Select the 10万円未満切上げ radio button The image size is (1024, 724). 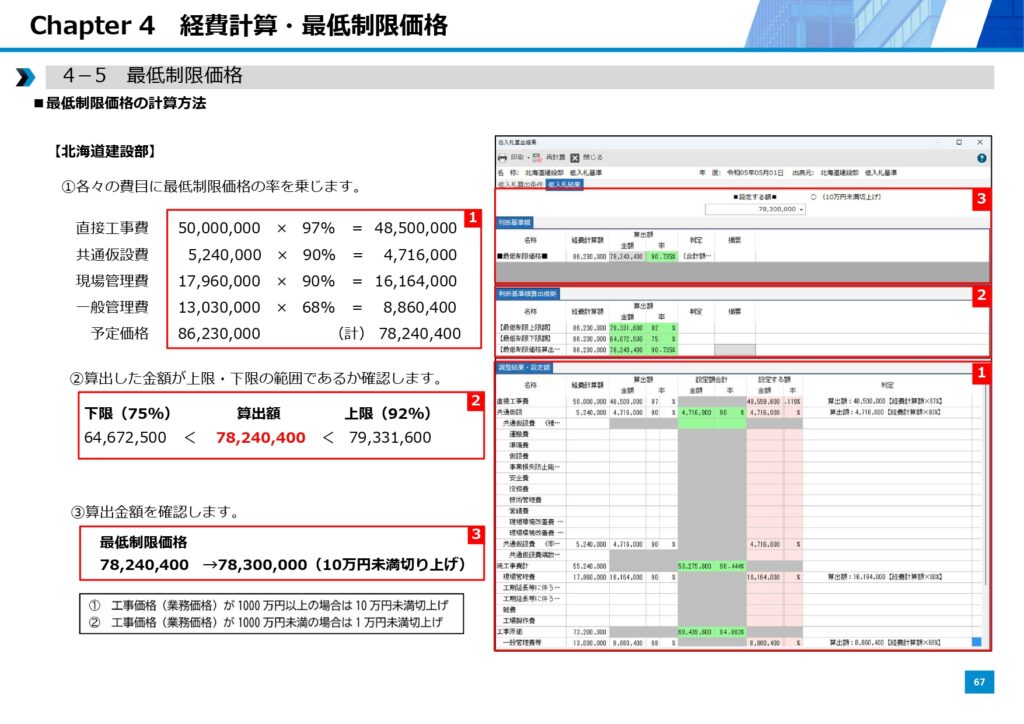(x=814, y=197)
